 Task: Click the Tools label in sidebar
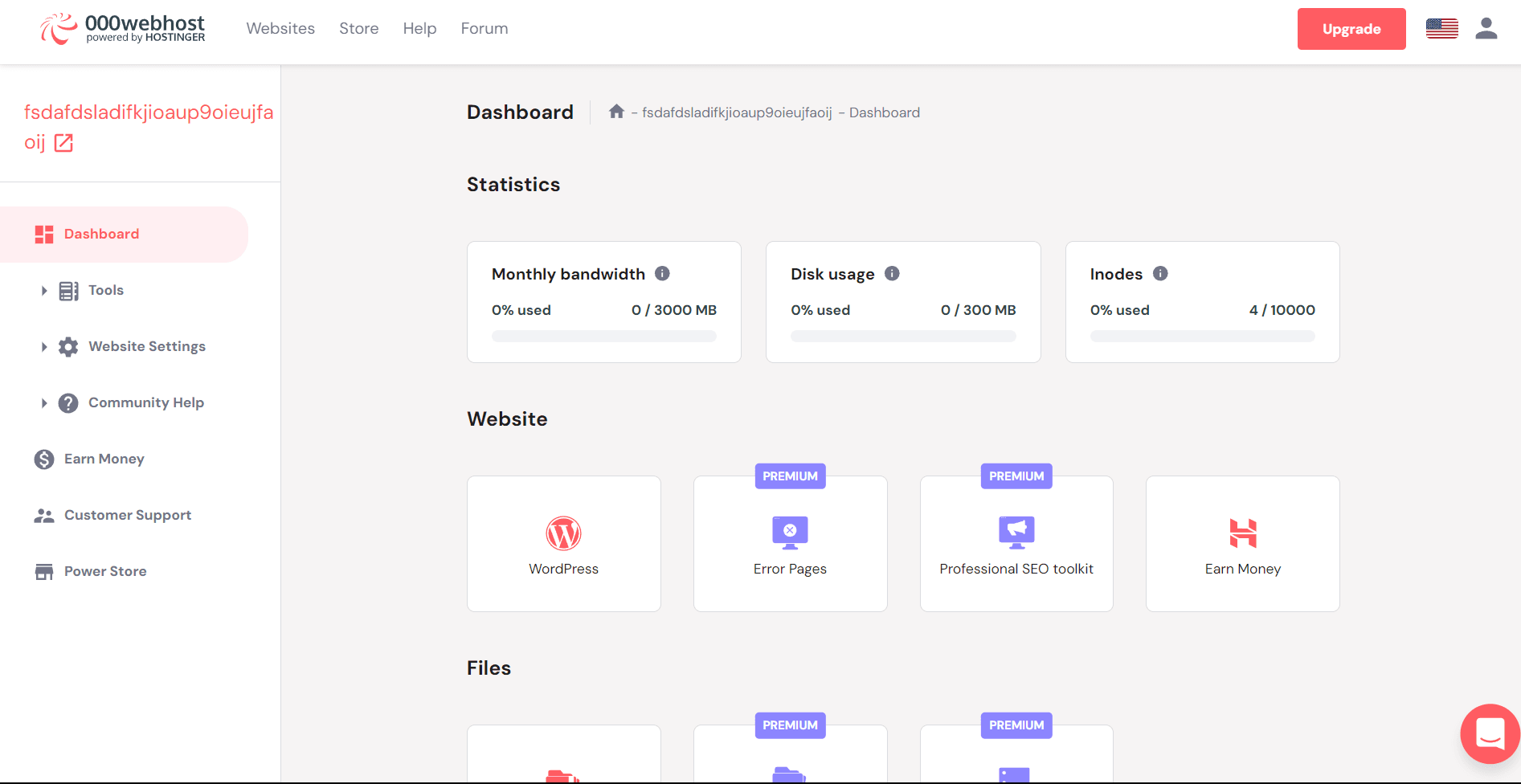click(x=106, y=290)
